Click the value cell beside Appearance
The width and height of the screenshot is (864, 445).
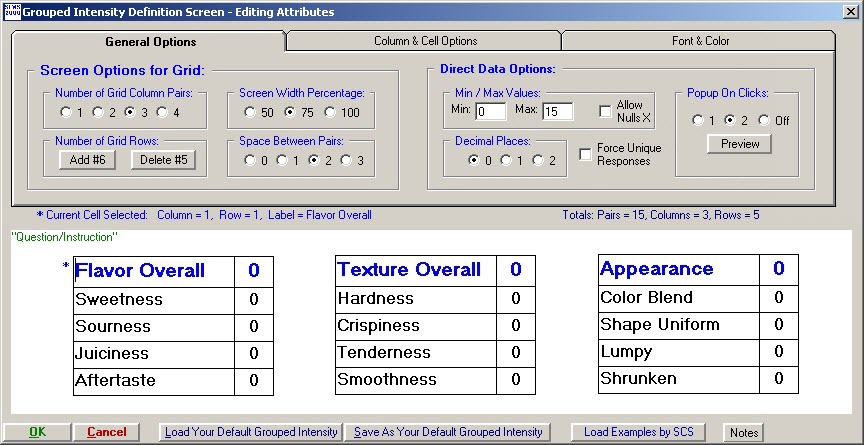[779, 270]
